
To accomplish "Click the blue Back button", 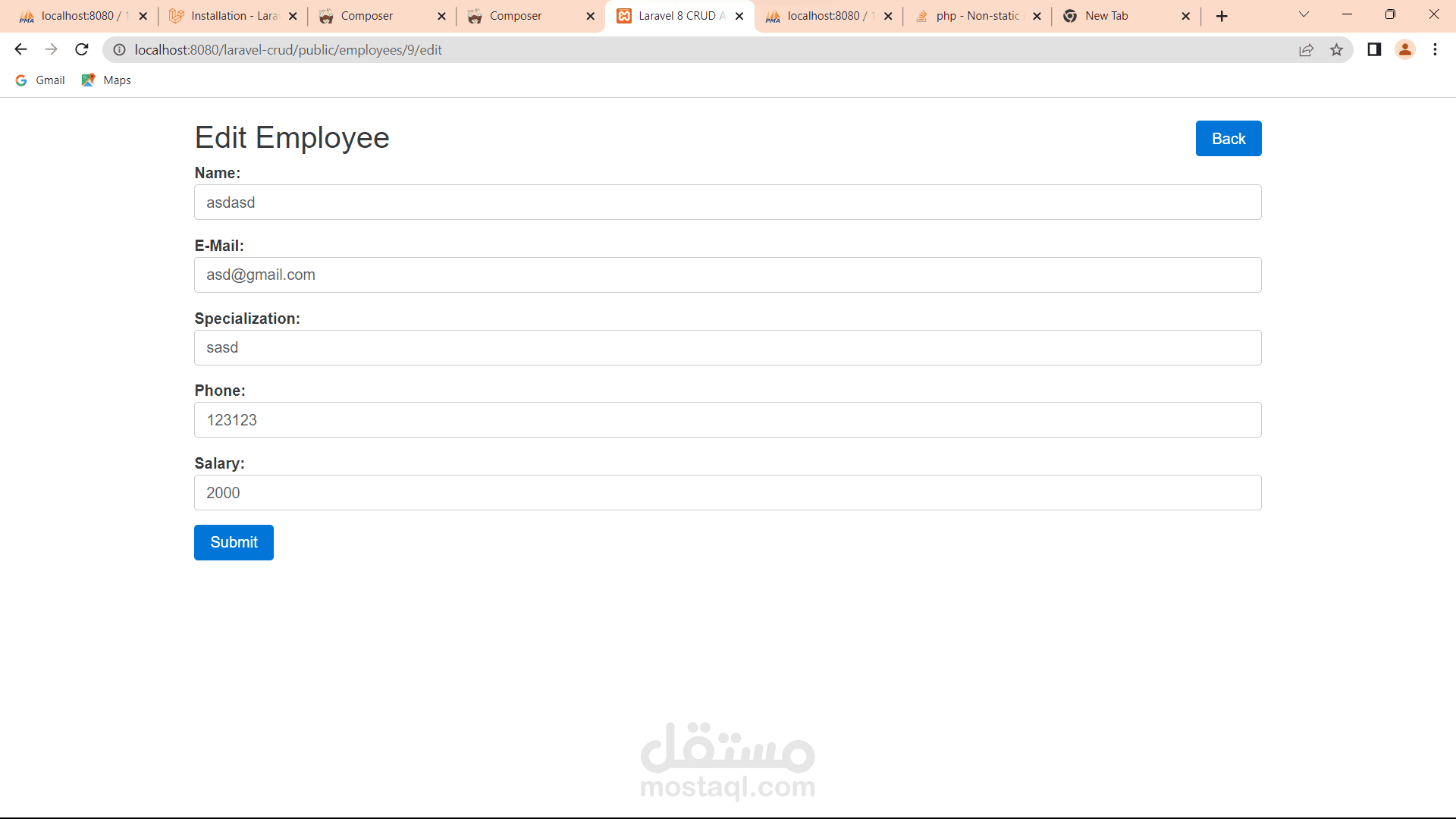I will (1228, 139).
